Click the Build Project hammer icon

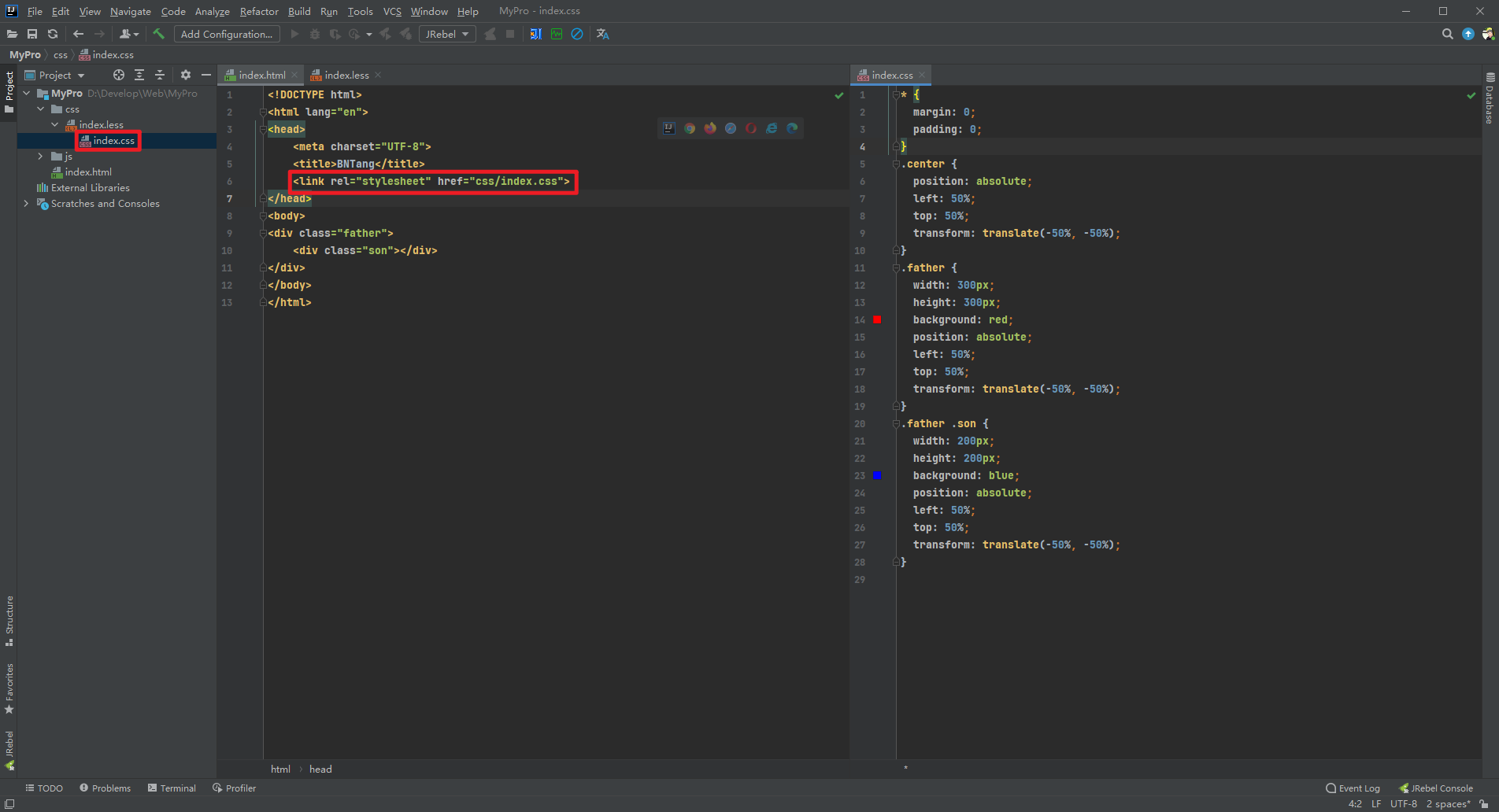pos(158,34)
